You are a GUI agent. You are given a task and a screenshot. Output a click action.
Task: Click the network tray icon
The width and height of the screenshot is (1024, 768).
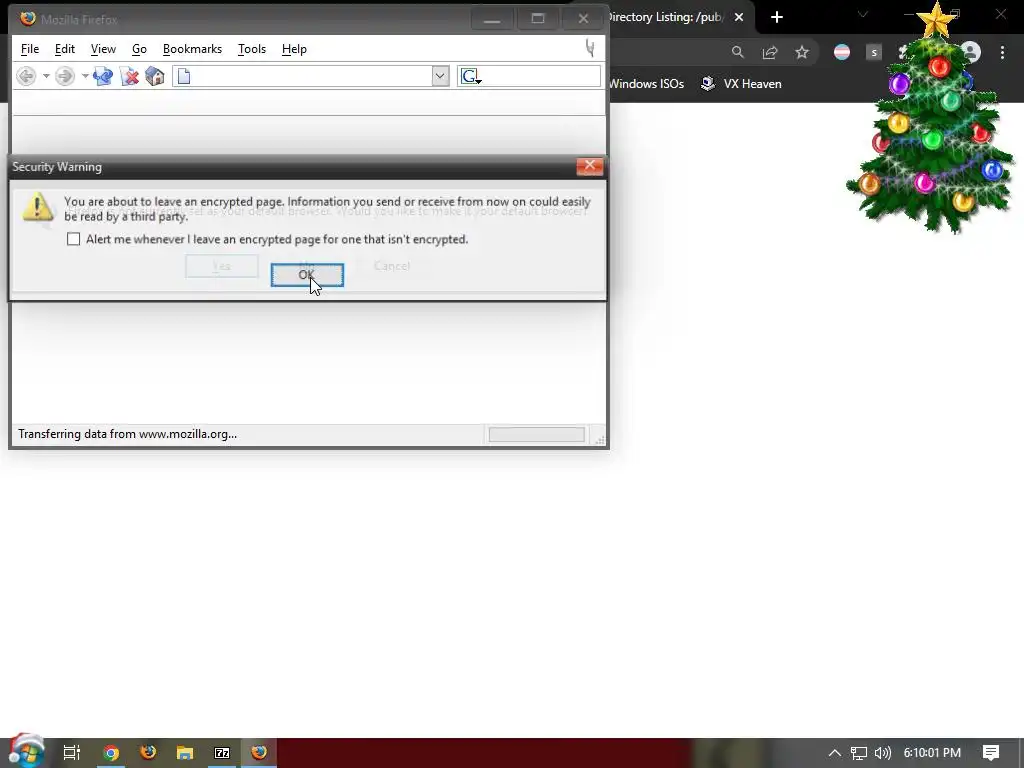pyautogui.click(x=859, y=753)
